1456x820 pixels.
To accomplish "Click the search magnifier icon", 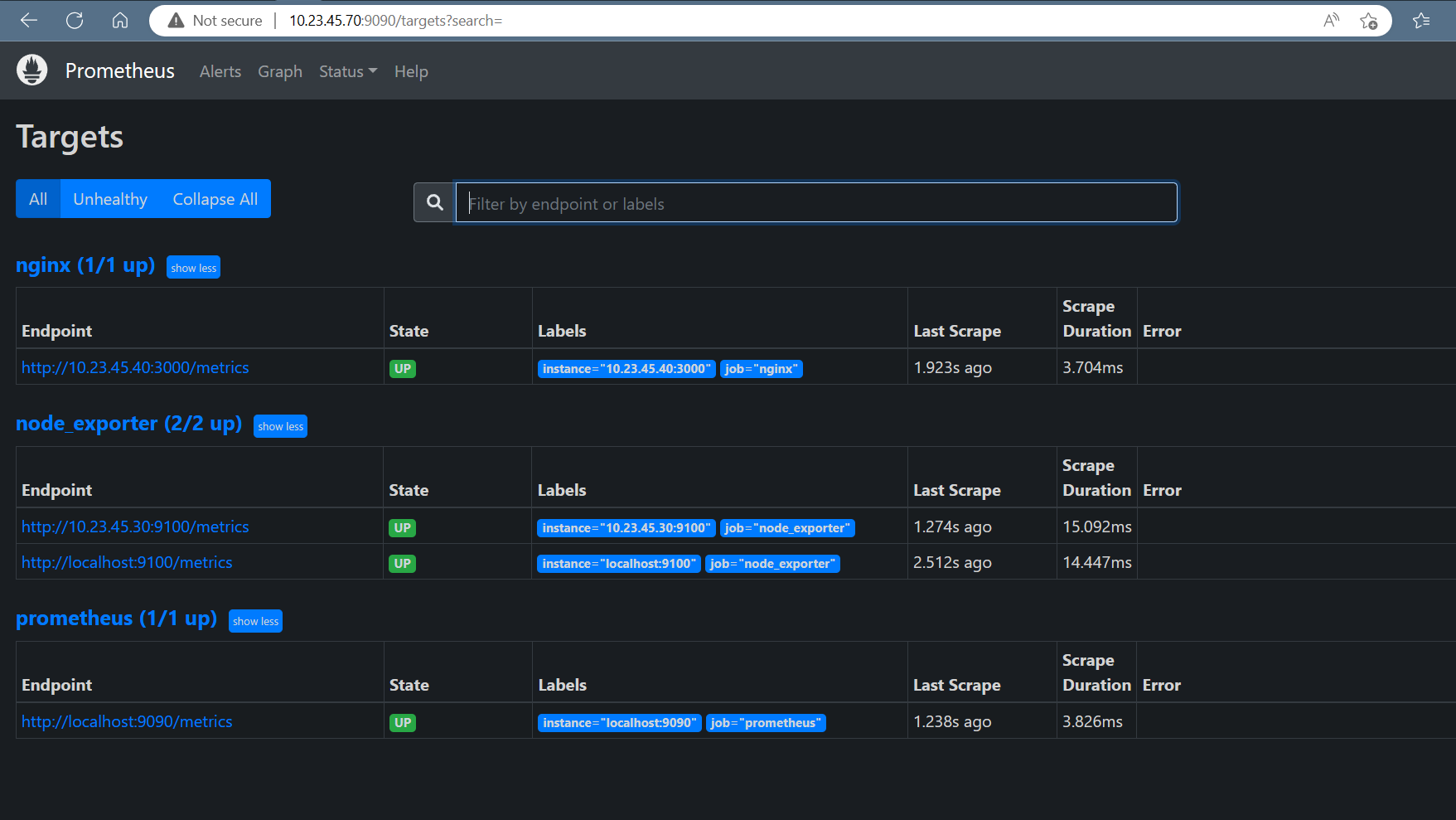I will click(x=434, y=202).
